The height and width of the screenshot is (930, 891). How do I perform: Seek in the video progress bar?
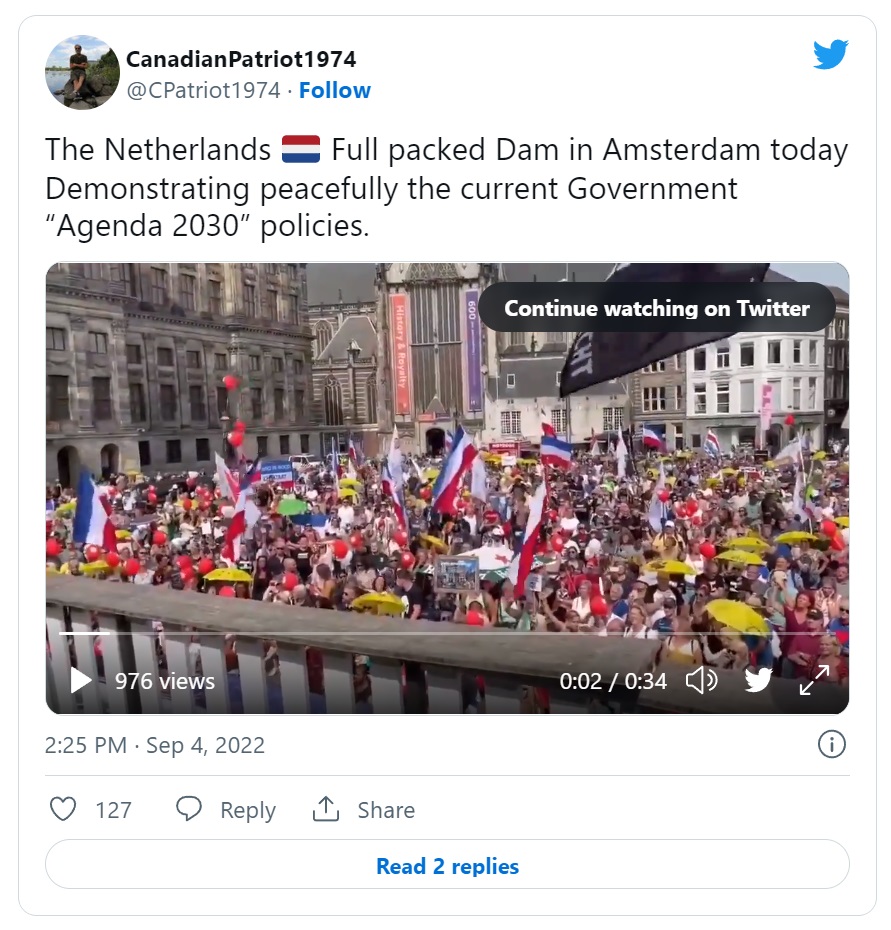447,633
